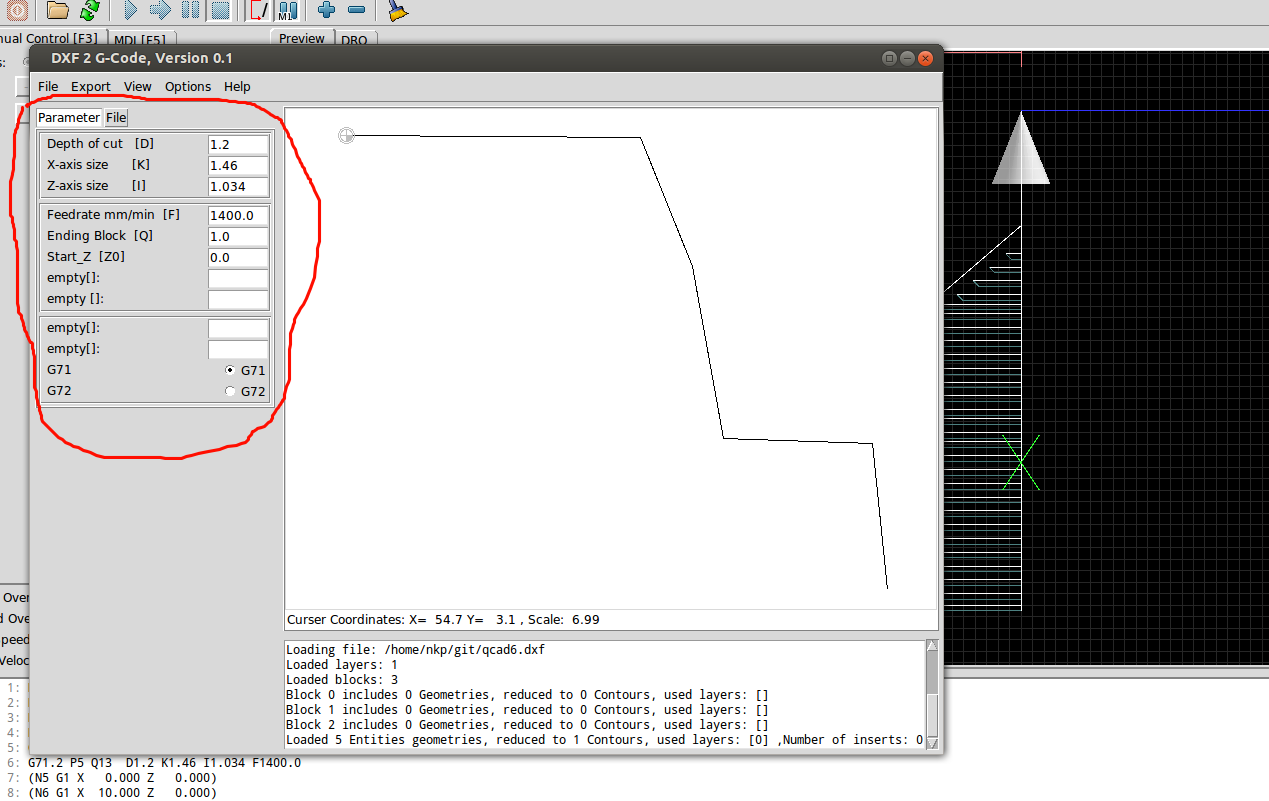The width and height of the screenshot is (1269, 801).
Task: Toggle optional stop M1 icon
Action: (x=288, y=11)
